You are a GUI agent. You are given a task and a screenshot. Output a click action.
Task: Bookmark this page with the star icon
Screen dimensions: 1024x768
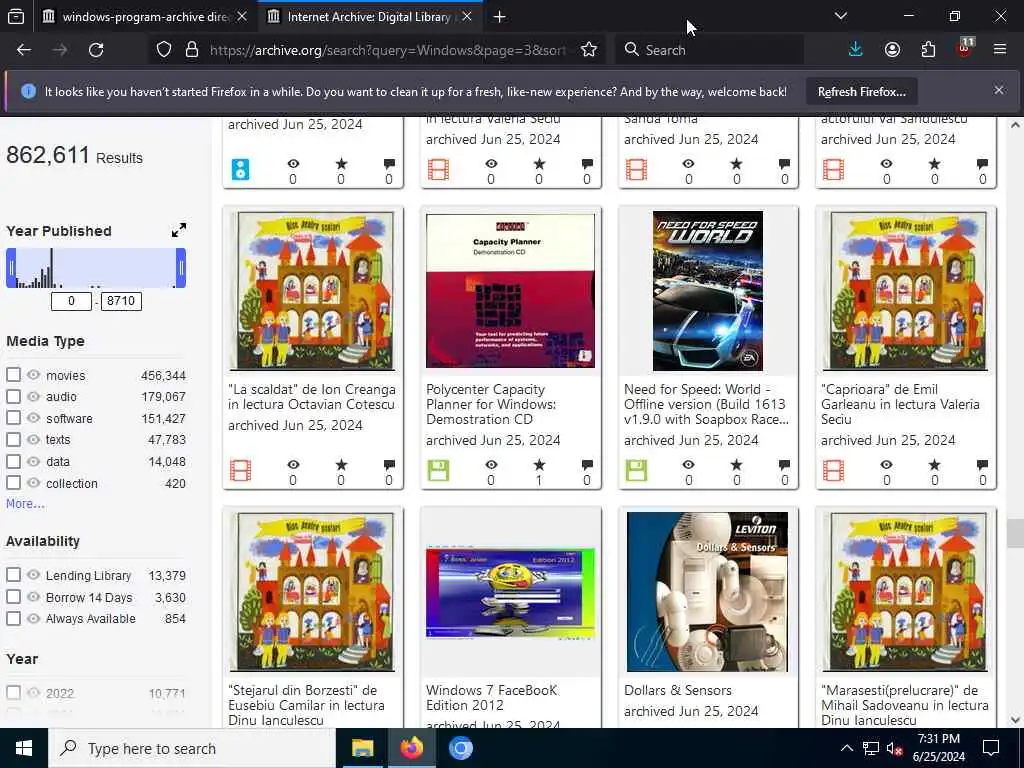point(588,50)
